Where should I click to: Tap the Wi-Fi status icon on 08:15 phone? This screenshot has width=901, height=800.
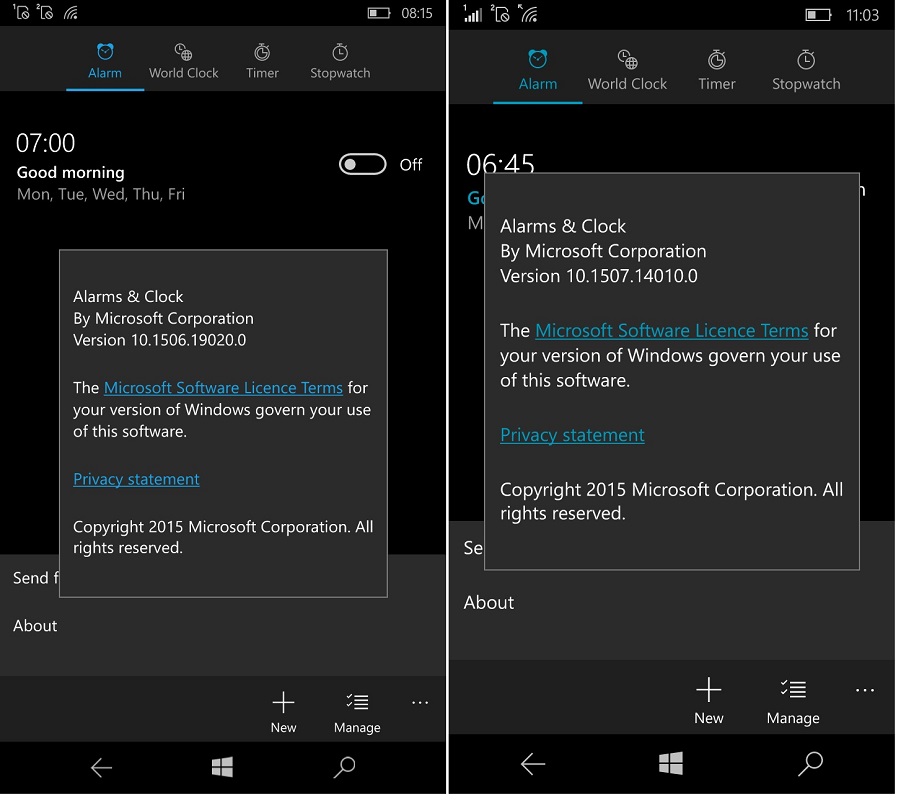[x=71, y=12]
